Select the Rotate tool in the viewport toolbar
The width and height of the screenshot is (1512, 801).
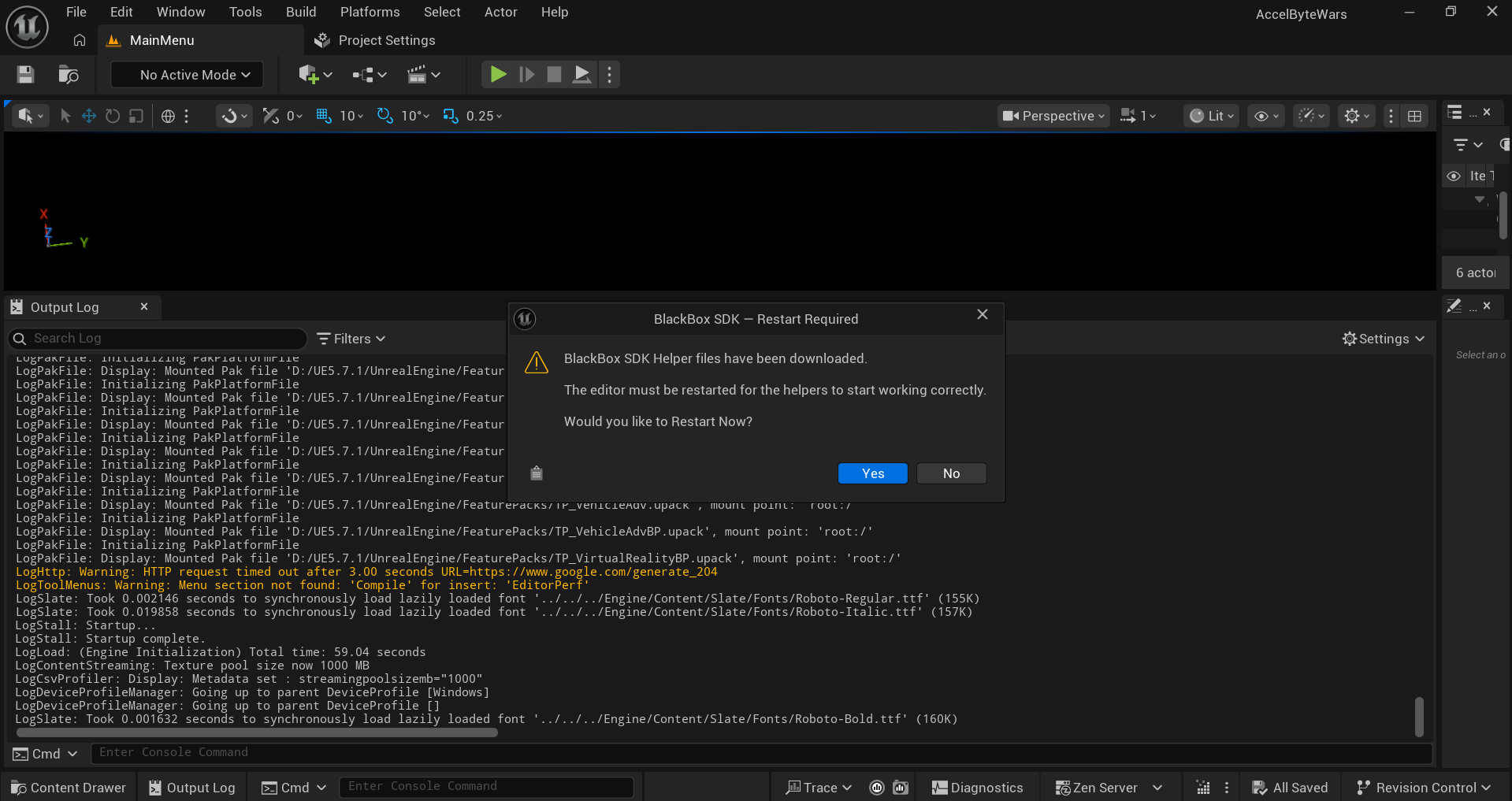tap(112, 116)
